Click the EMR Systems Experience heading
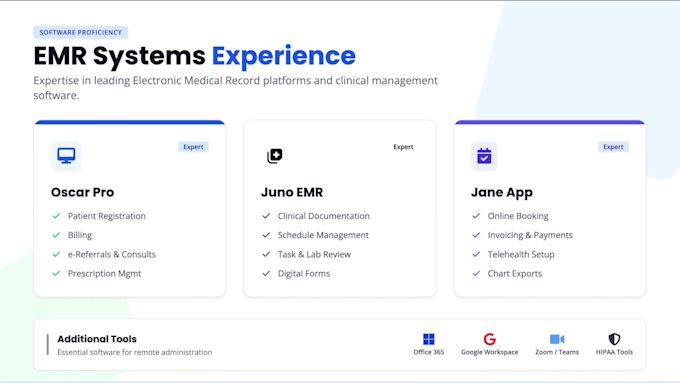 coord(194,56)
